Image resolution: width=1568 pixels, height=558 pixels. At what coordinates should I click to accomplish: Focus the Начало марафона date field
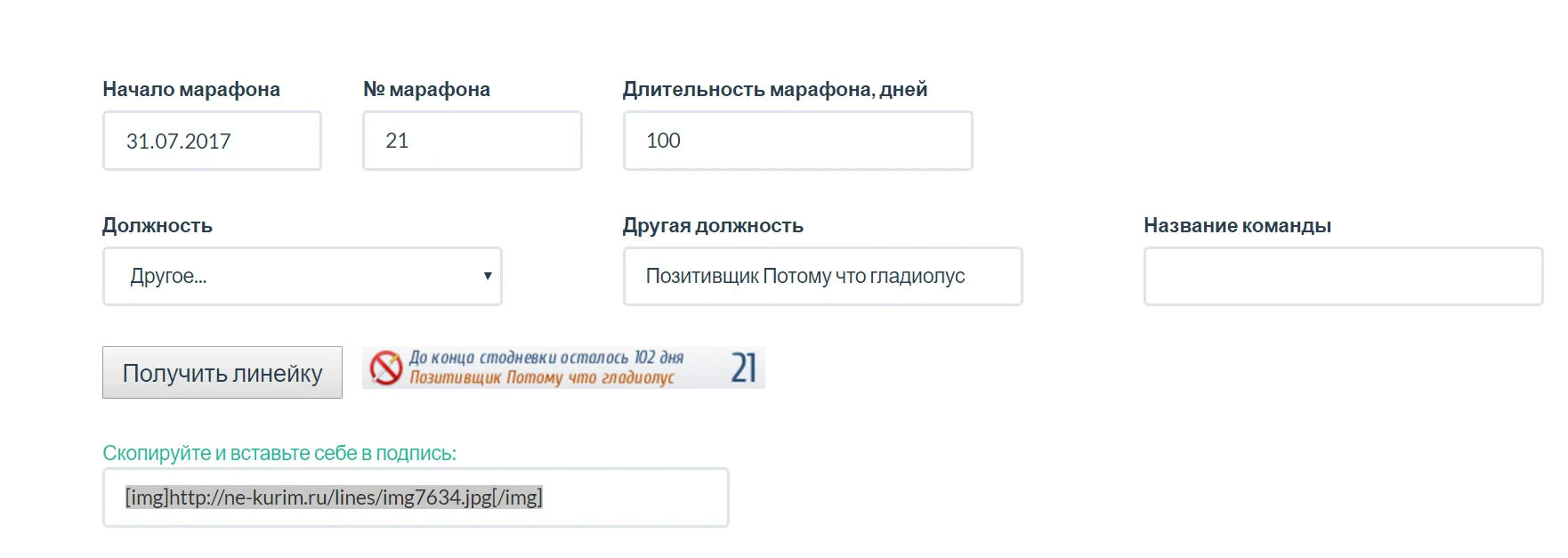[x=212, y=141]
